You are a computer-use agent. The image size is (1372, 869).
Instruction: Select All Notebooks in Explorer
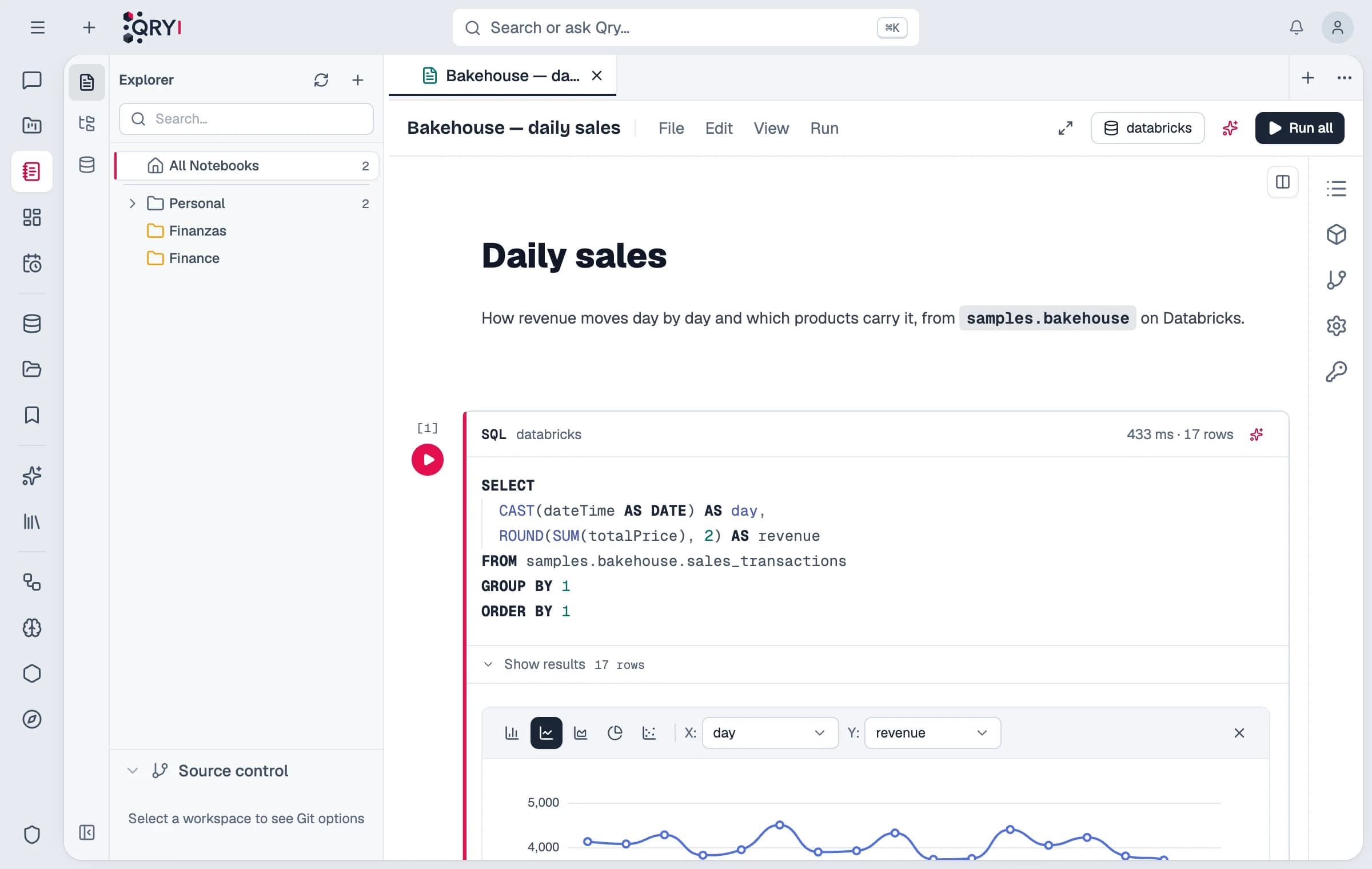click(246, 166)
